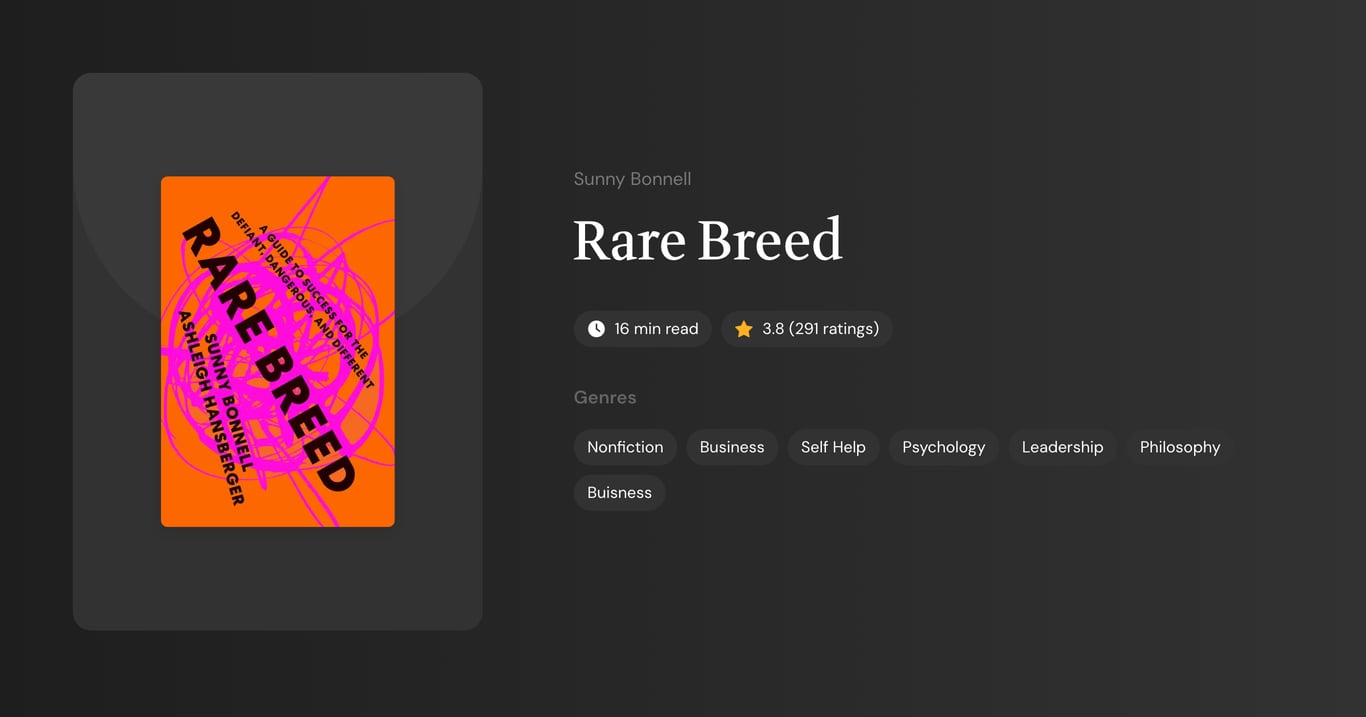Select the Leadership genre tag
Viewport: 1366px width, 717px height.
click(1062, 447)
